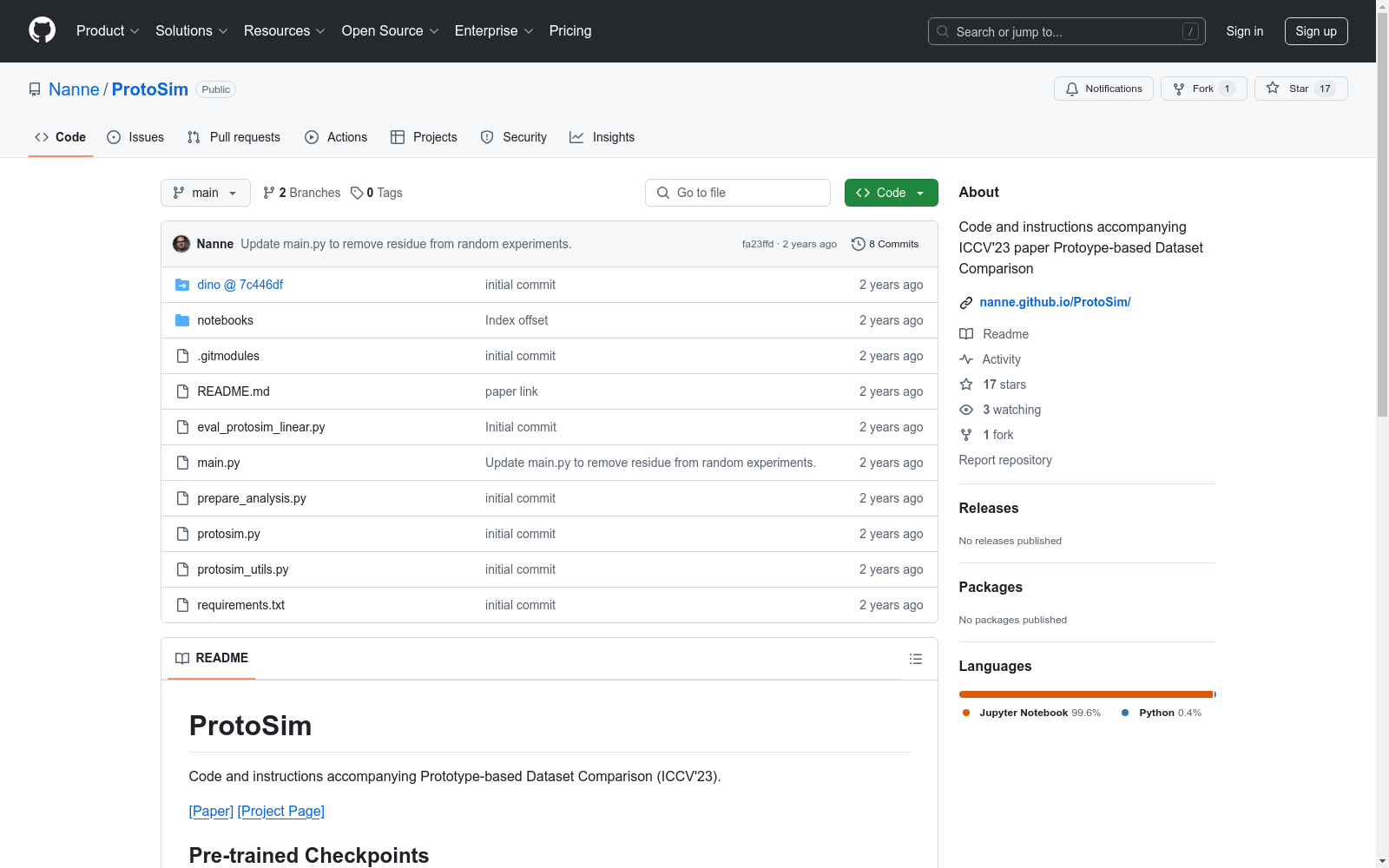
Task: Click the README book icon in header
Action: 182,659
